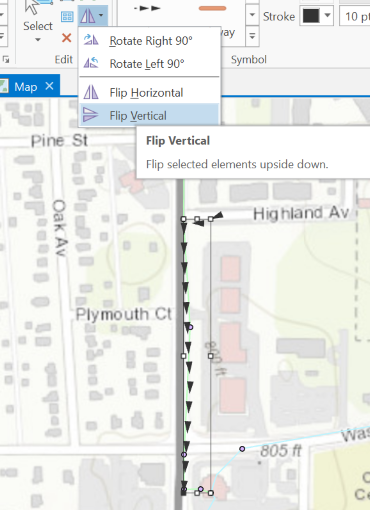Open the Edit group dialog launcher

6,60
